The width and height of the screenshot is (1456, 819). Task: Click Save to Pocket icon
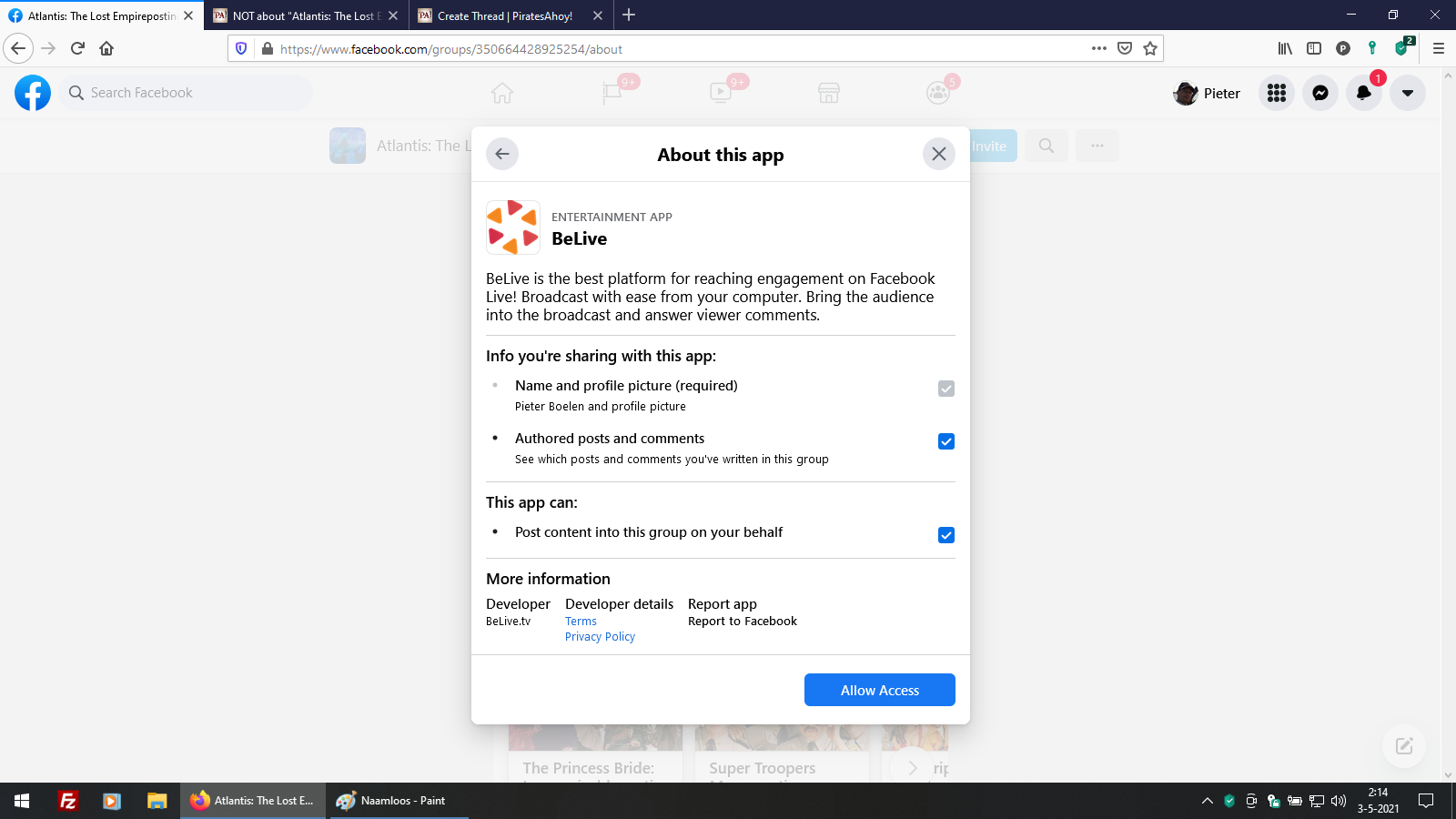pyautogui.click(x=1125, y=48)
